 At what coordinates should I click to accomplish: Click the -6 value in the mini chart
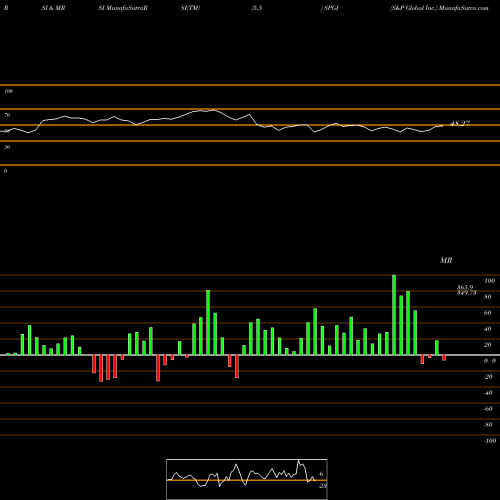[x=321, y=474]
